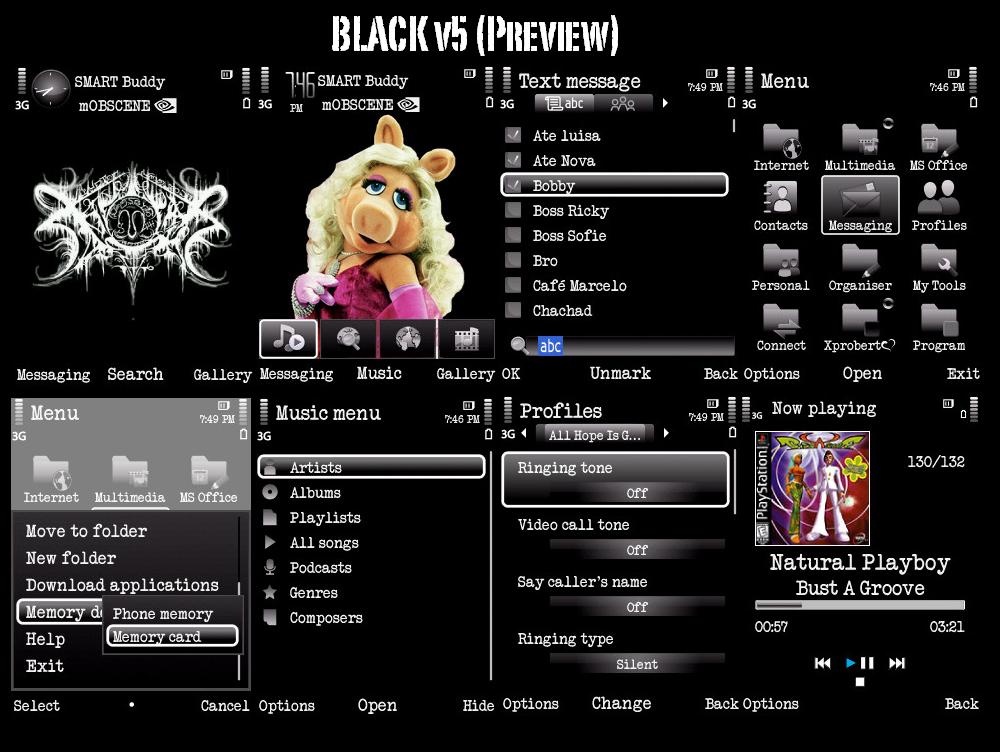Screen dimensions: 1000x752
Task: Click Exit softkey under main Menu
Action: tap(962, 373)
